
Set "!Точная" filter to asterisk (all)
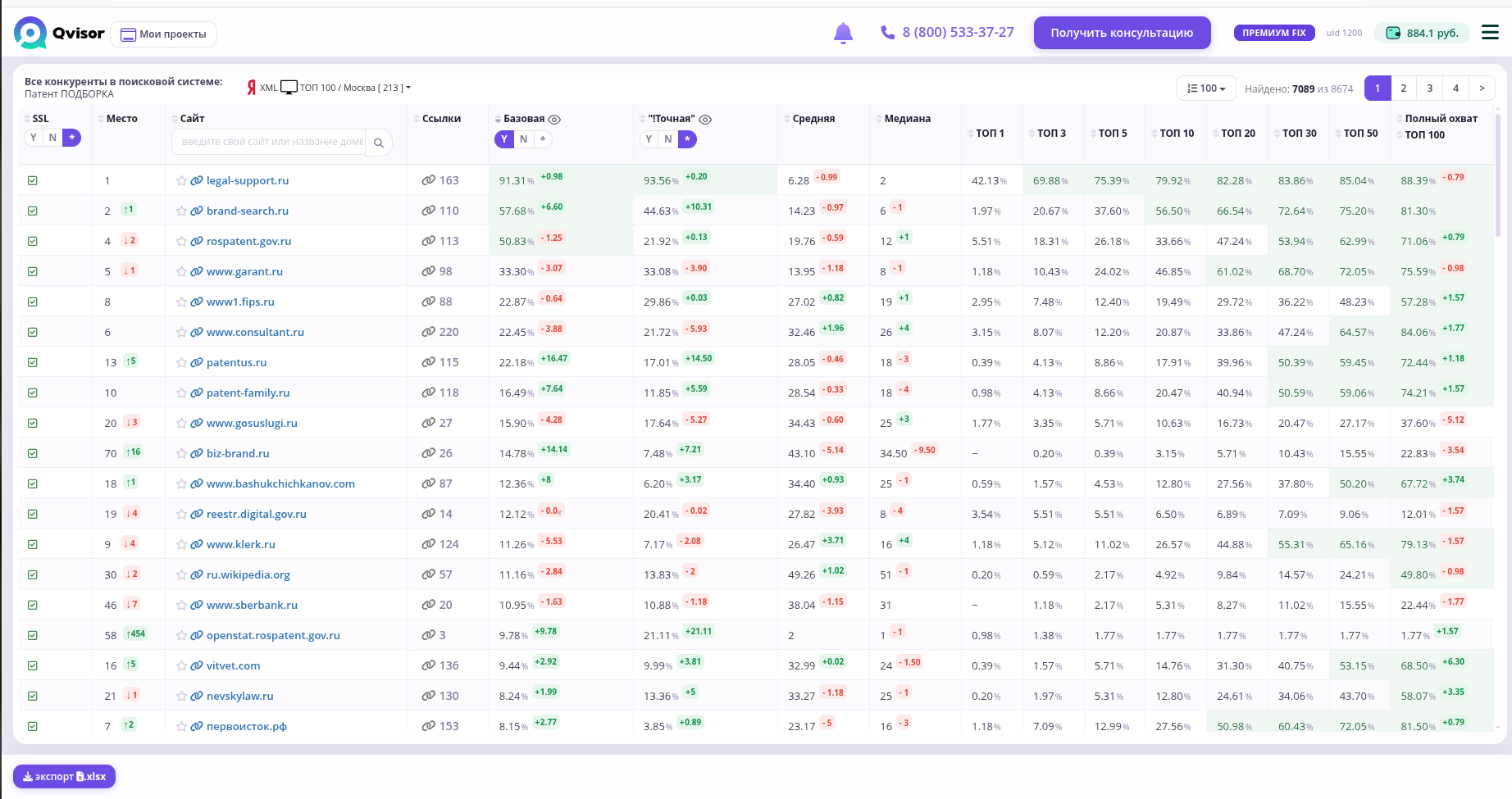[x=687, y=139]
